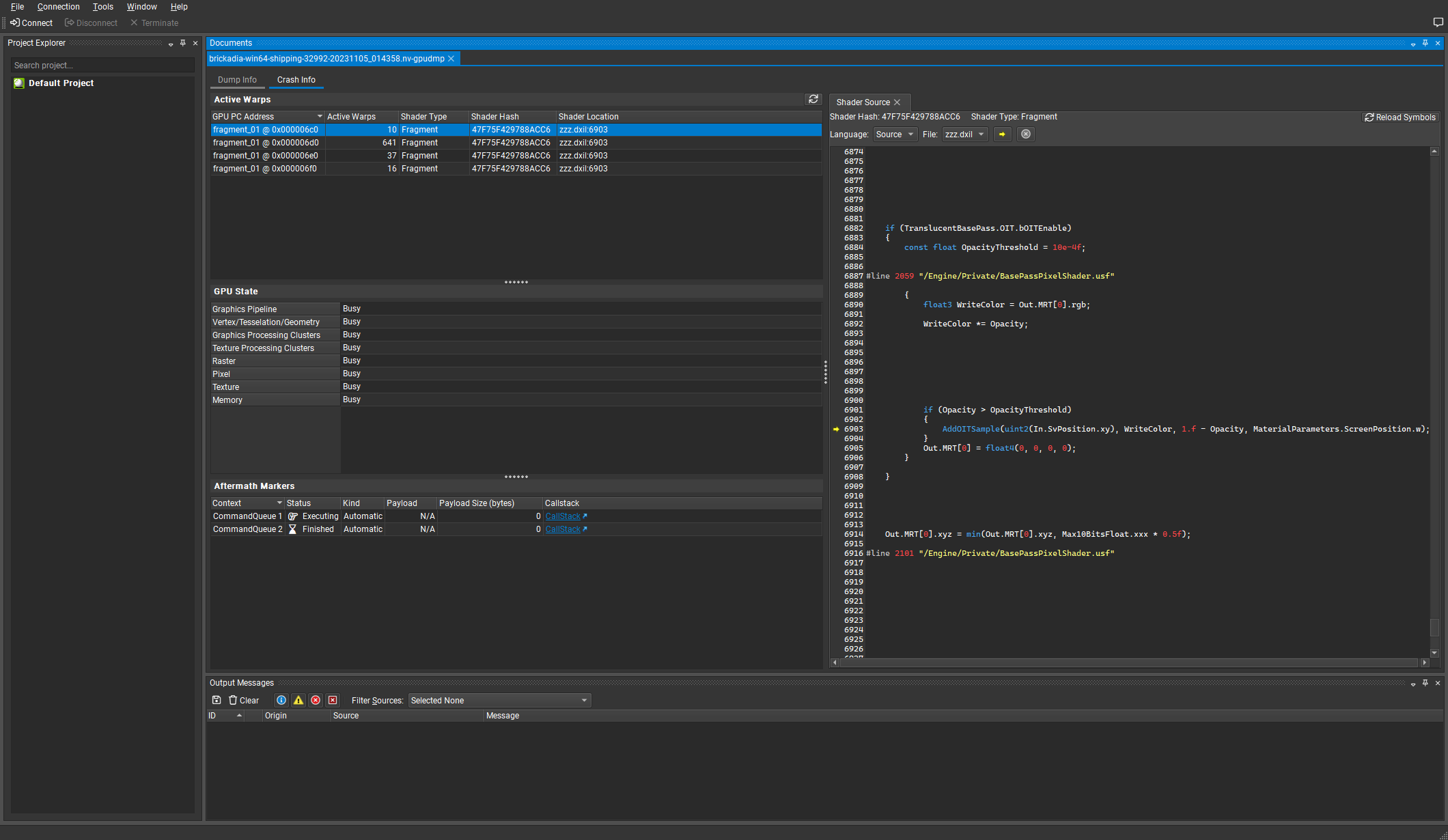Screen dimensions: 1448x840
Task: Toggle the Executing status marker for CommandQueue 1
Action: (x=291, y=516)
